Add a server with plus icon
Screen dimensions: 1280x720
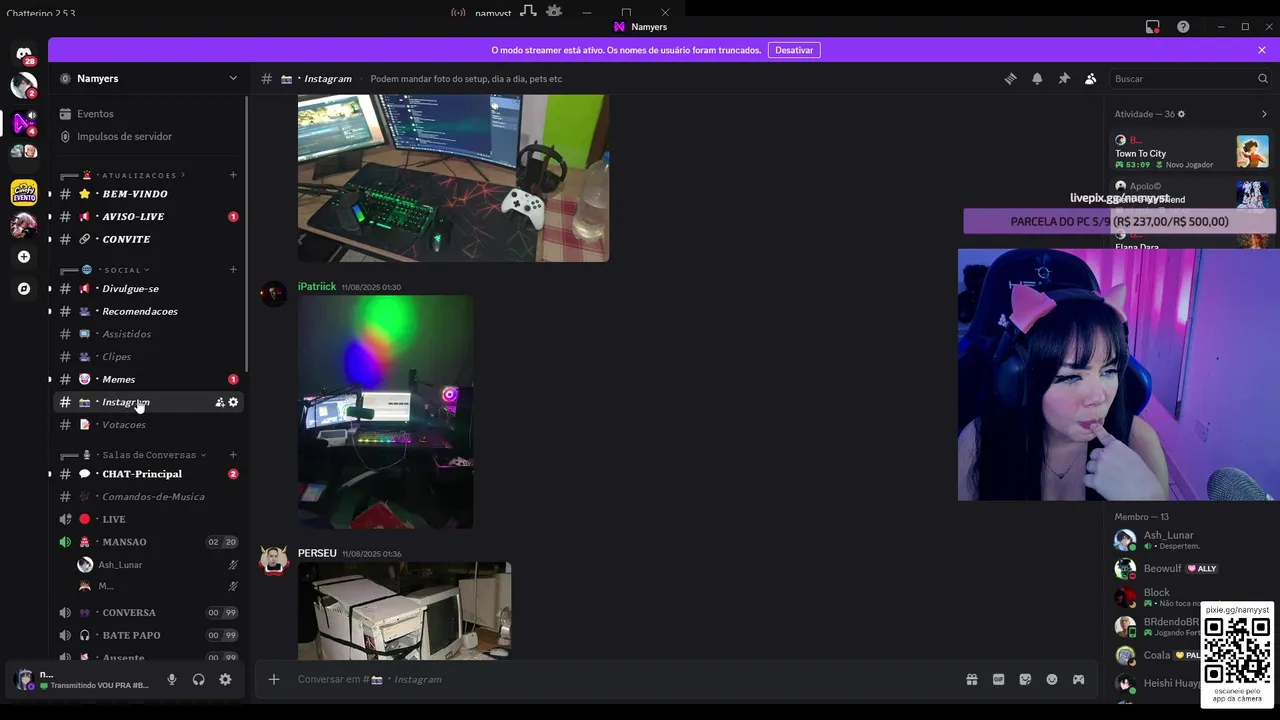(24, 257)
